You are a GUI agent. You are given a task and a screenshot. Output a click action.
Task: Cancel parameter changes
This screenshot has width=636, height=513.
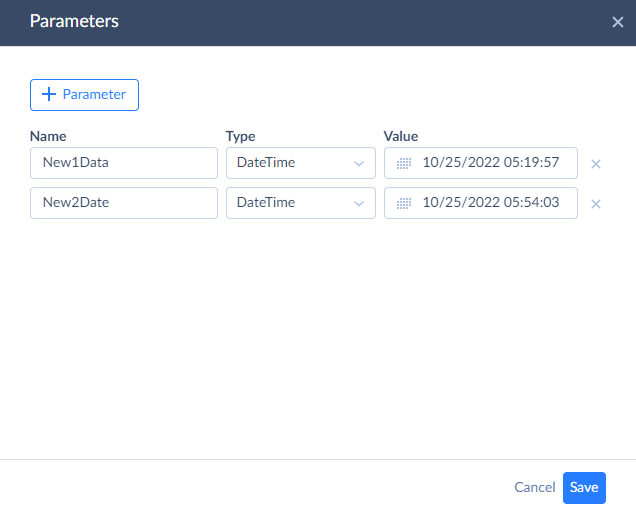535,487
